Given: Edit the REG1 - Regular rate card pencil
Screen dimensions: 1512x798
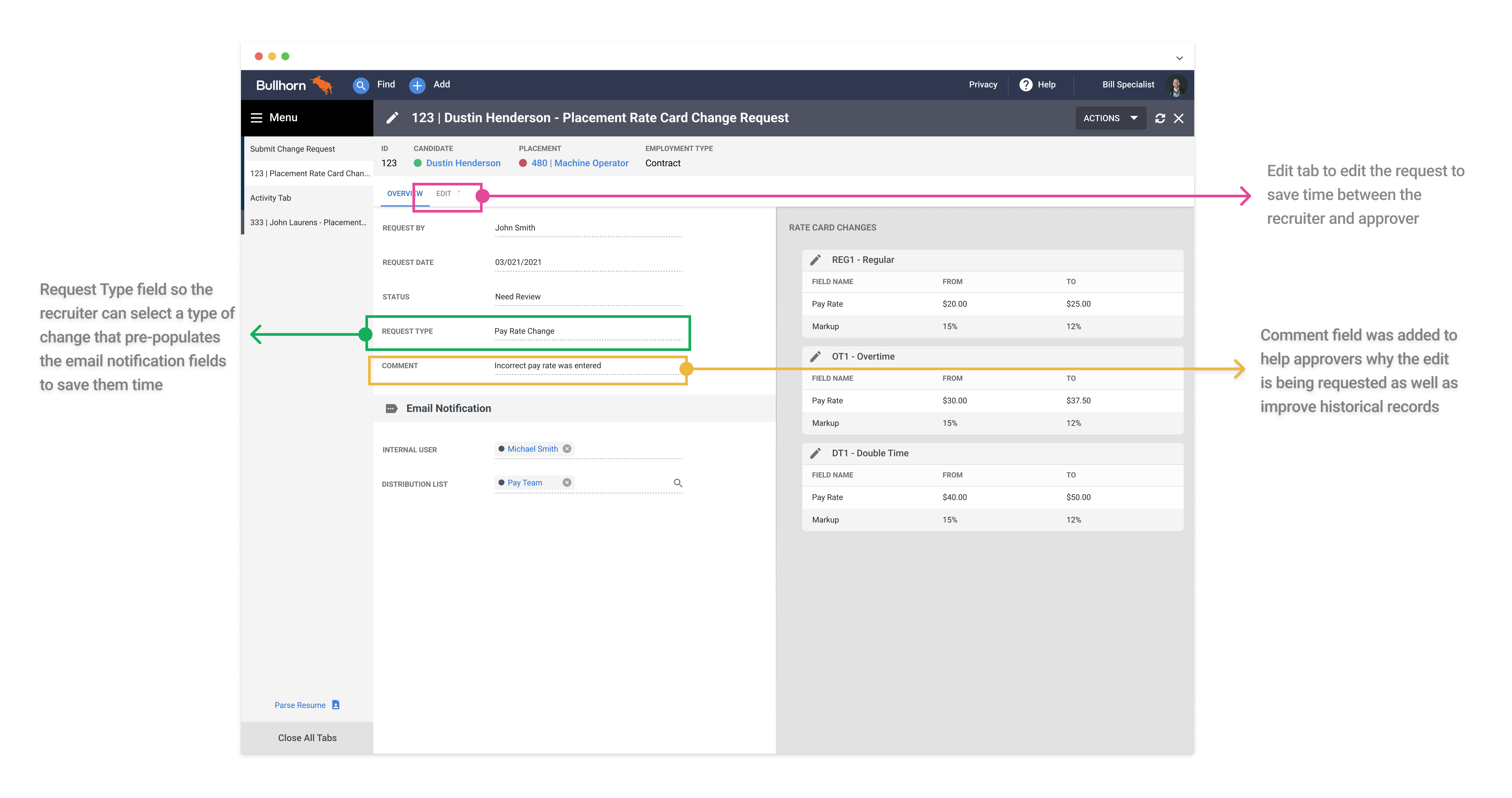Looking at the screenshot, I should pyautogui.click(x=815, y=260).
